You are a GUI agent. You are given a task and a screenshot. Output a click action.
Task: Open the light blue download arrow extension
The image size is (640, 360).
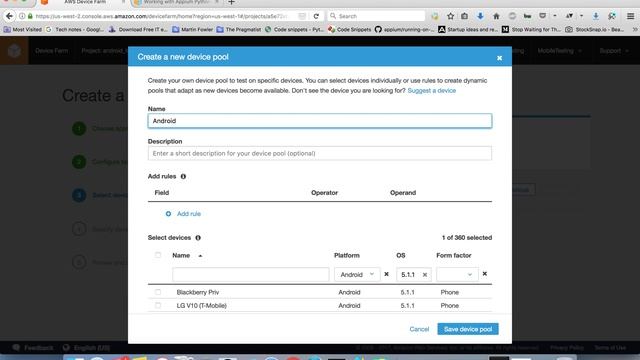(596, 16)
